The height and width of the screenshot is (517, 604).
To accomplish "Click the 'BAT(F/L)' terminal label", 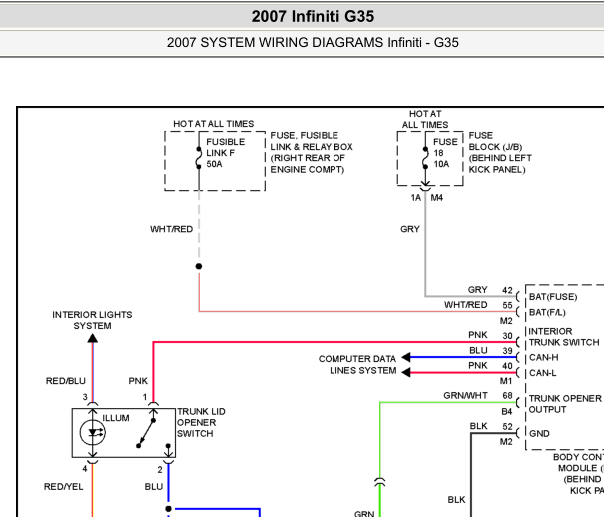I will pyautogui.click(x=547, y=312).
